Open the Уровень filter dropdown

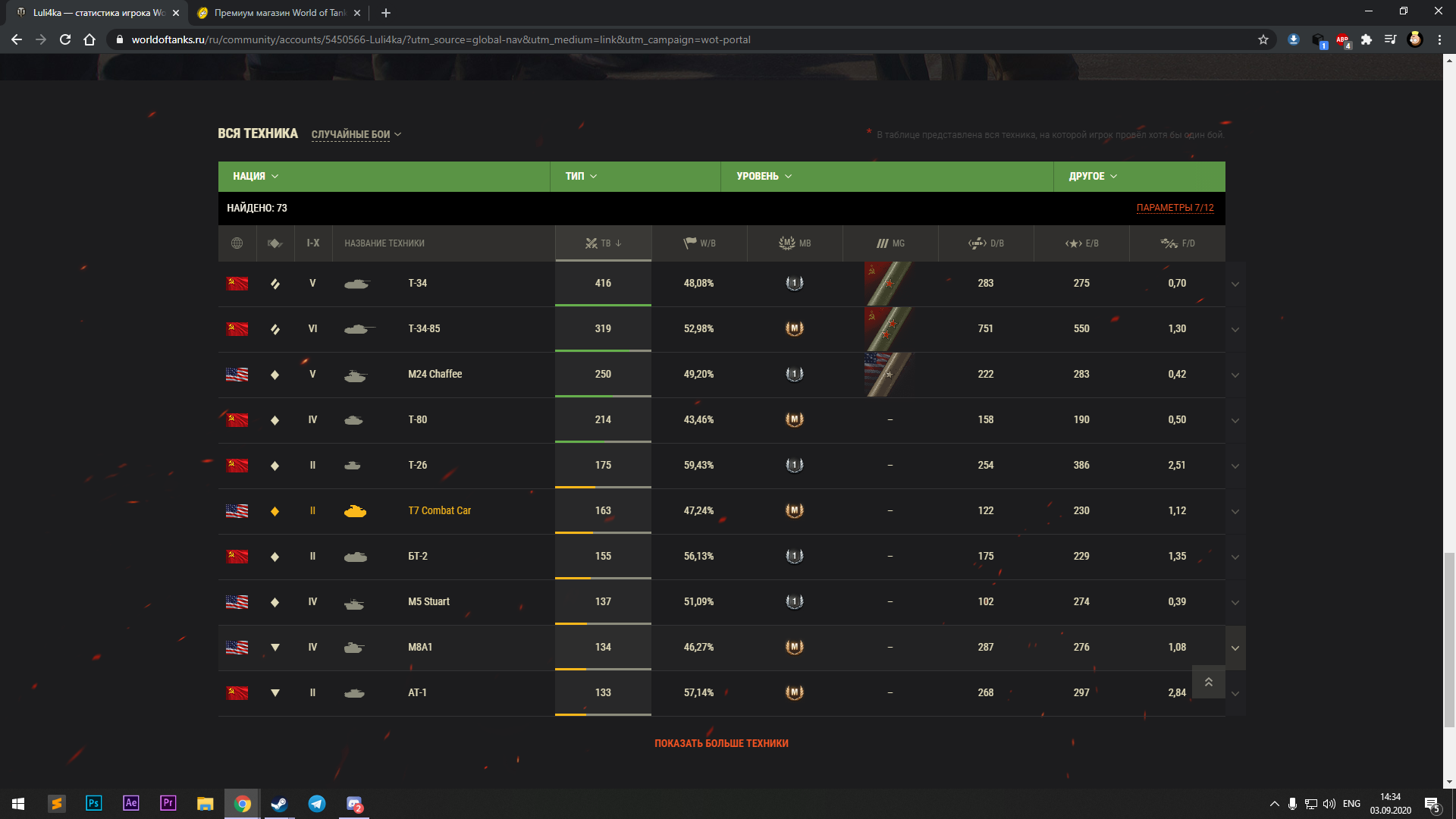point(764,176)
